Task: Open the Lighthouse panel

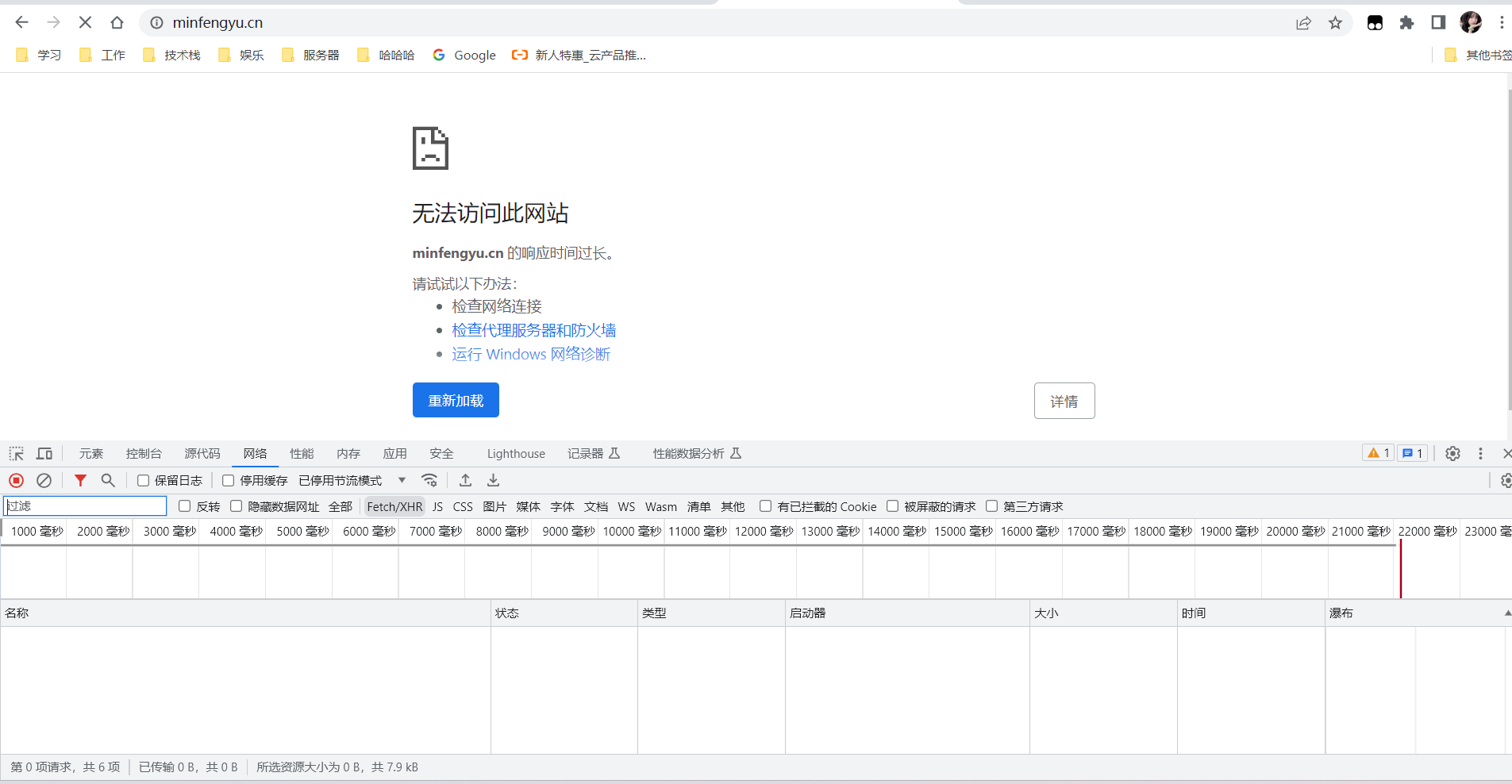Action: (515, 453)
